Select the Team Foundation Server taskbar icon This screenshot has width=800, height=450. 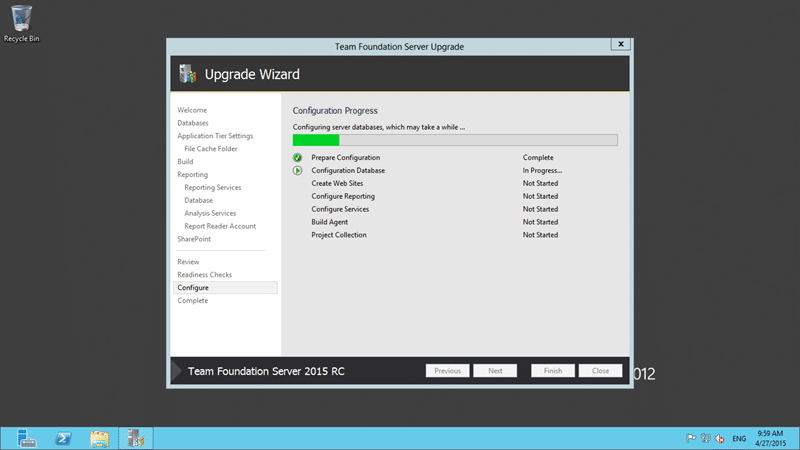[x=136, y=438]
